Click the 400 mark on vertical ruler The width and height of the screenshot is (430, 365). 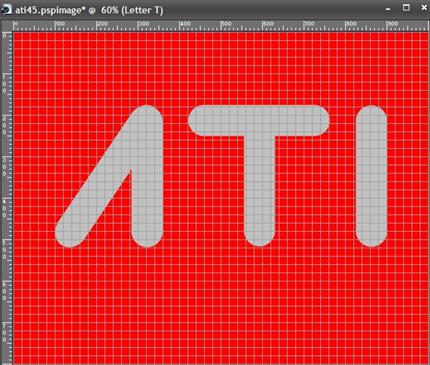pyautogui.click(x=5, y=207)
